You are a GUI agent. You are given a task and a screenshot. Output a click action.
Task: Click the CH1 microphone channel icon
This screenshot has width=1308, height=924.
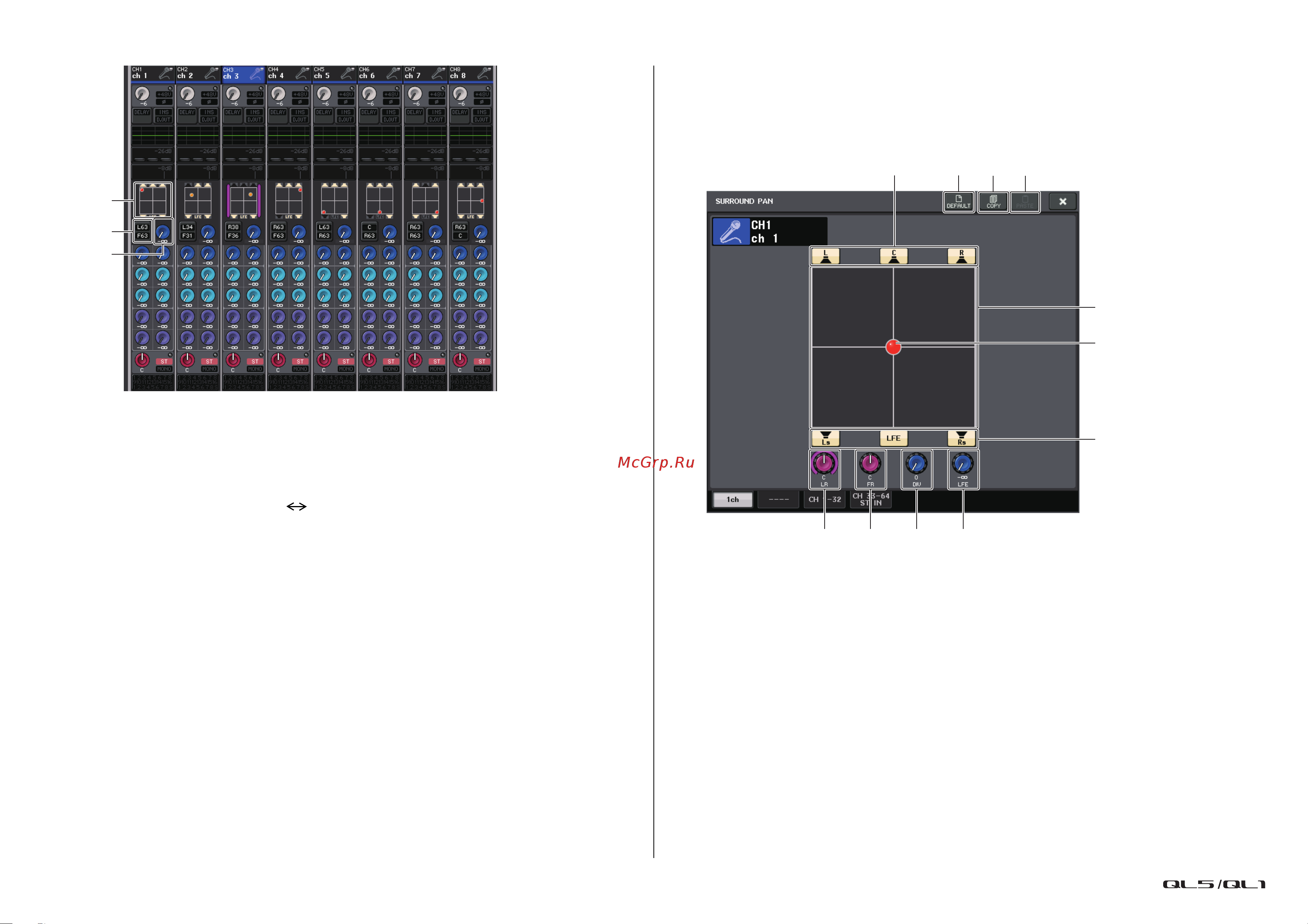pos(731,232)
